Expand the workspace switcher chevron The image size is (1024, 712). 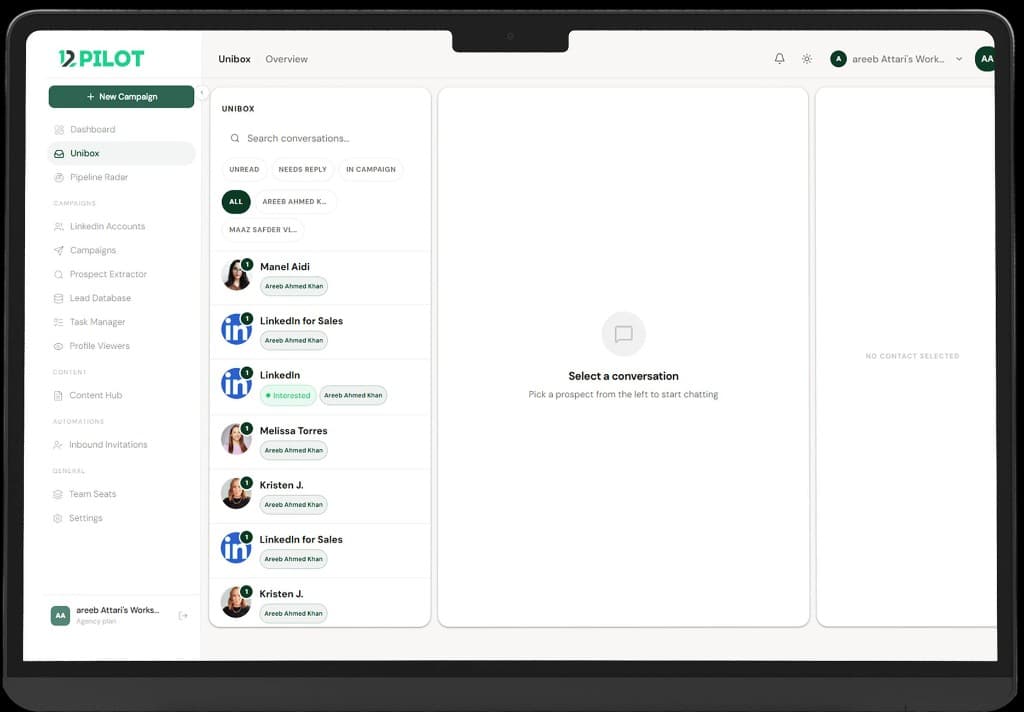click(959, 59)
